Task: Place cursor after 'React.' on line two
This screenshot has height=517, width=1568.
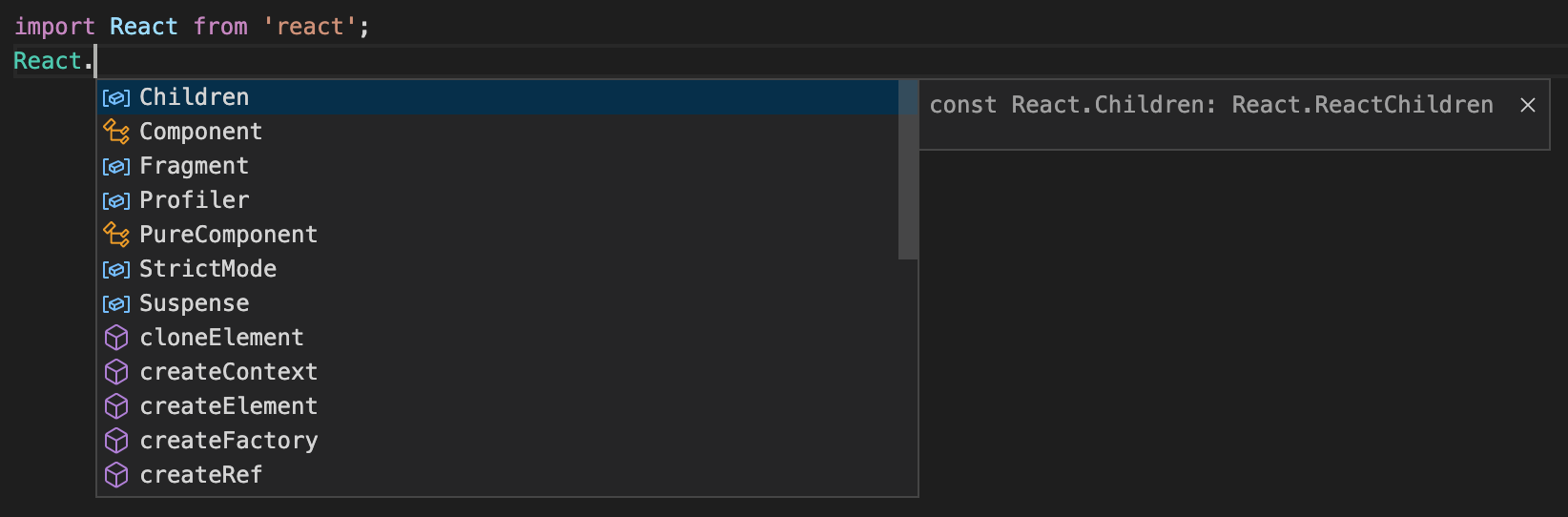Action: tap(95, 61)
